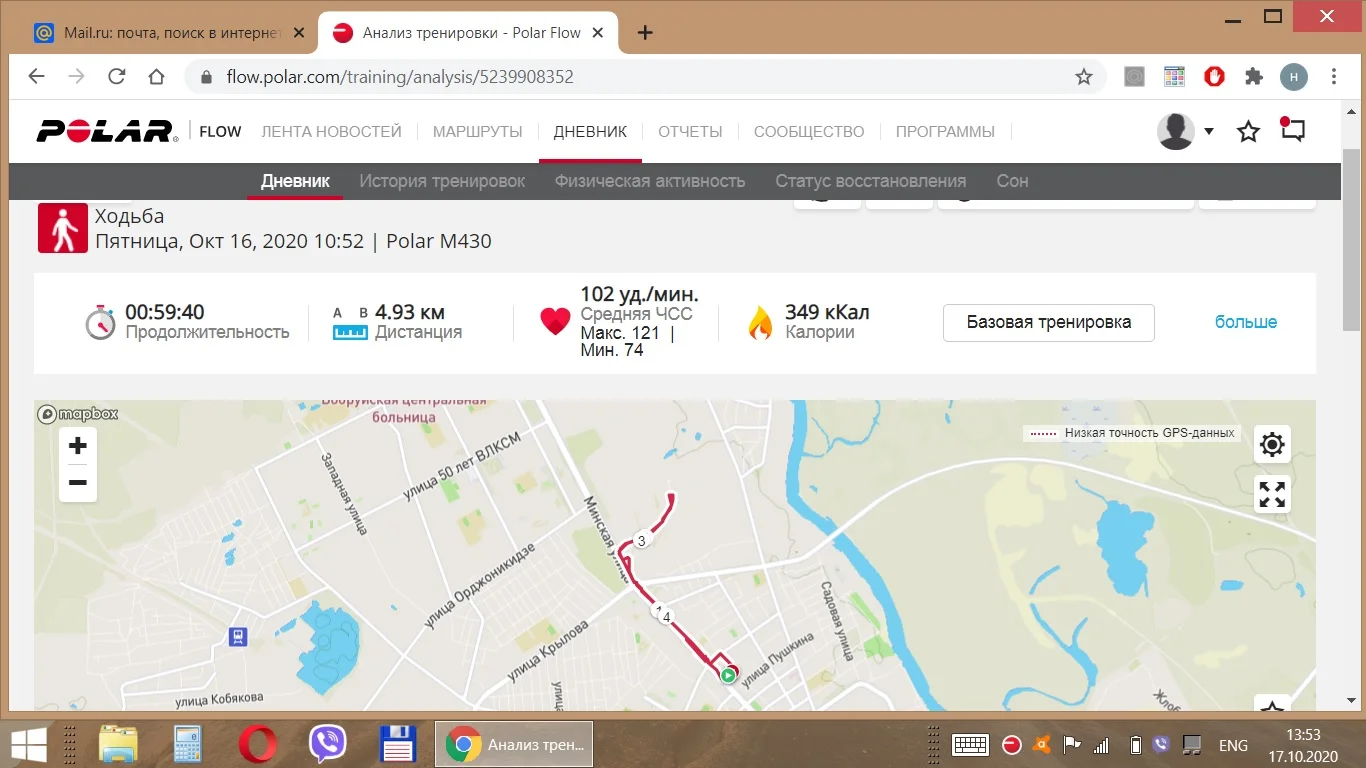Click the 00:59:40 duration value
This screenshot has width=1366, height=768.
pos(165,312)
